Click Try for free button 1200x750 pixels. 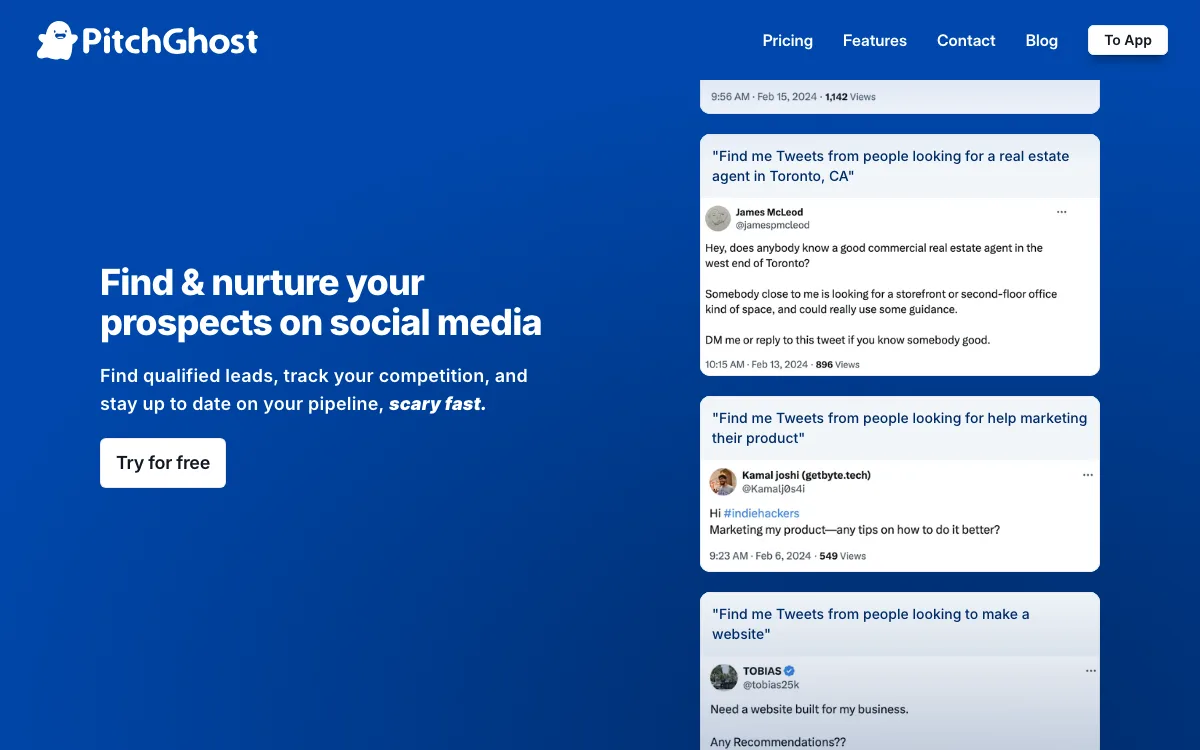[163, 463]
